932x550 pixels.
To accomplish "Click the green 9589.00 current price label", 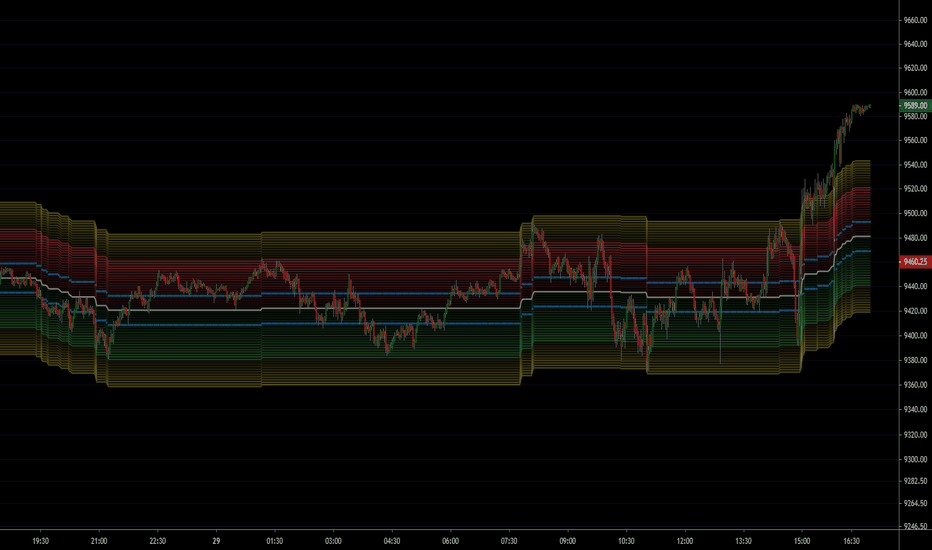I will click(915, 106).
